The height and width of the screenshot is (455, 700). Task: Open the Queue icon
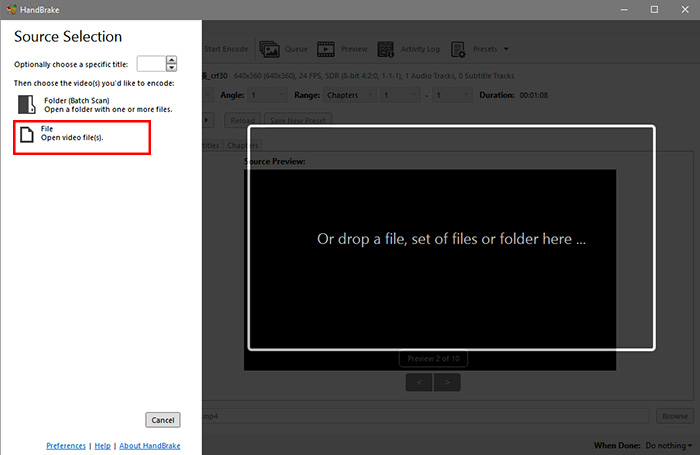coord(269,49)
